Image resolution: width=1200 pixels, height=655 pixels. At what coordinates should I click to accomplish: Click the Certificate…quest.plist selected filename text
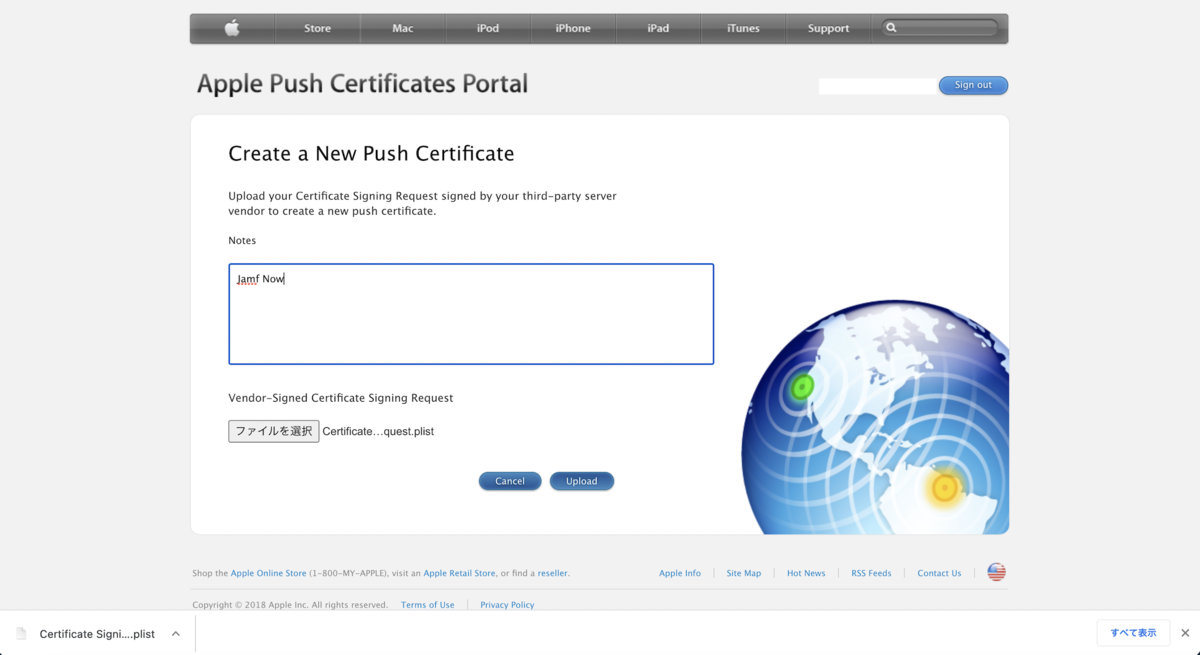pos(378,432)
